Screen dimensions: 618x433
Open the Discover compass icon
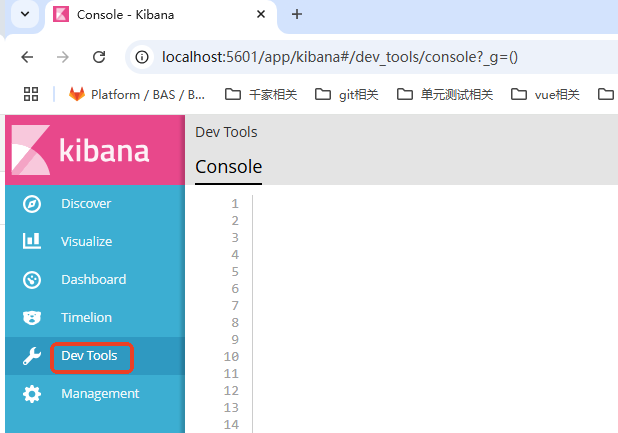[x=32, y=204]
